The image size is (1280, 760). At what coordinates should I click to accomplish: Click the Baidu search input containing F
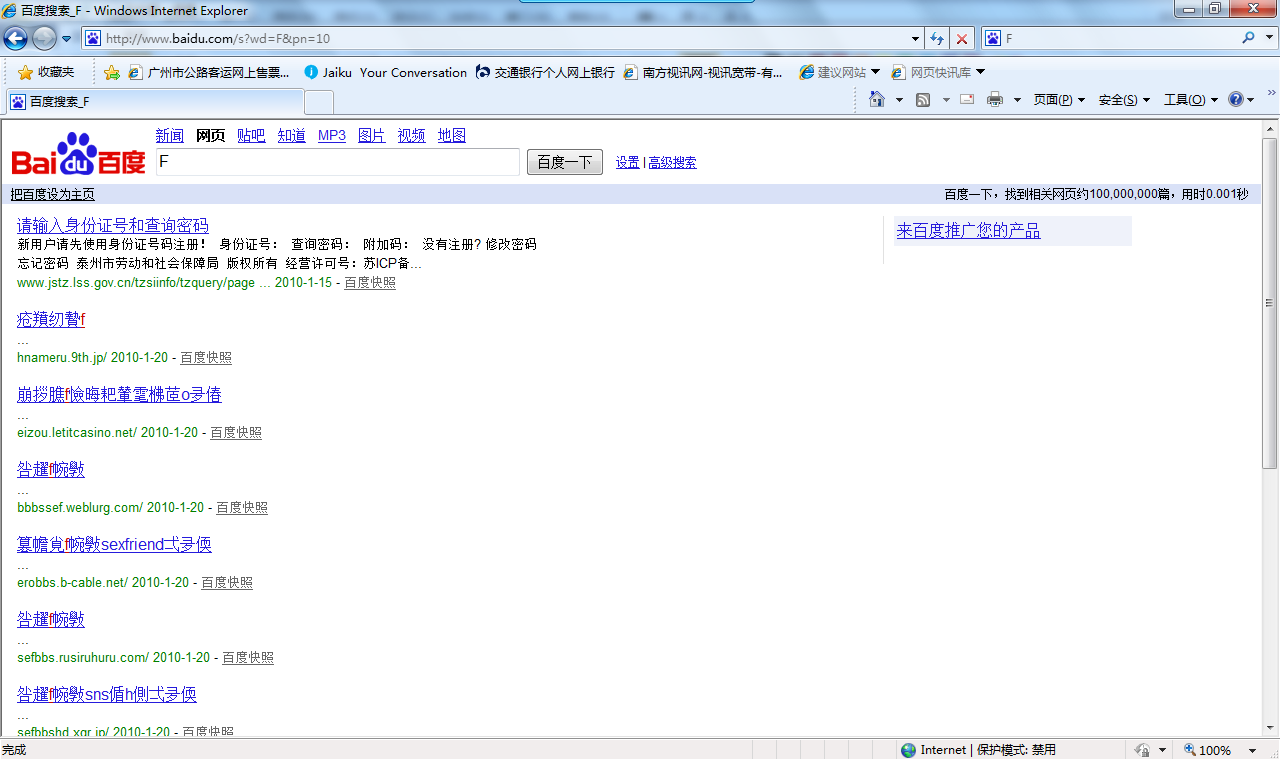[338, 162]
